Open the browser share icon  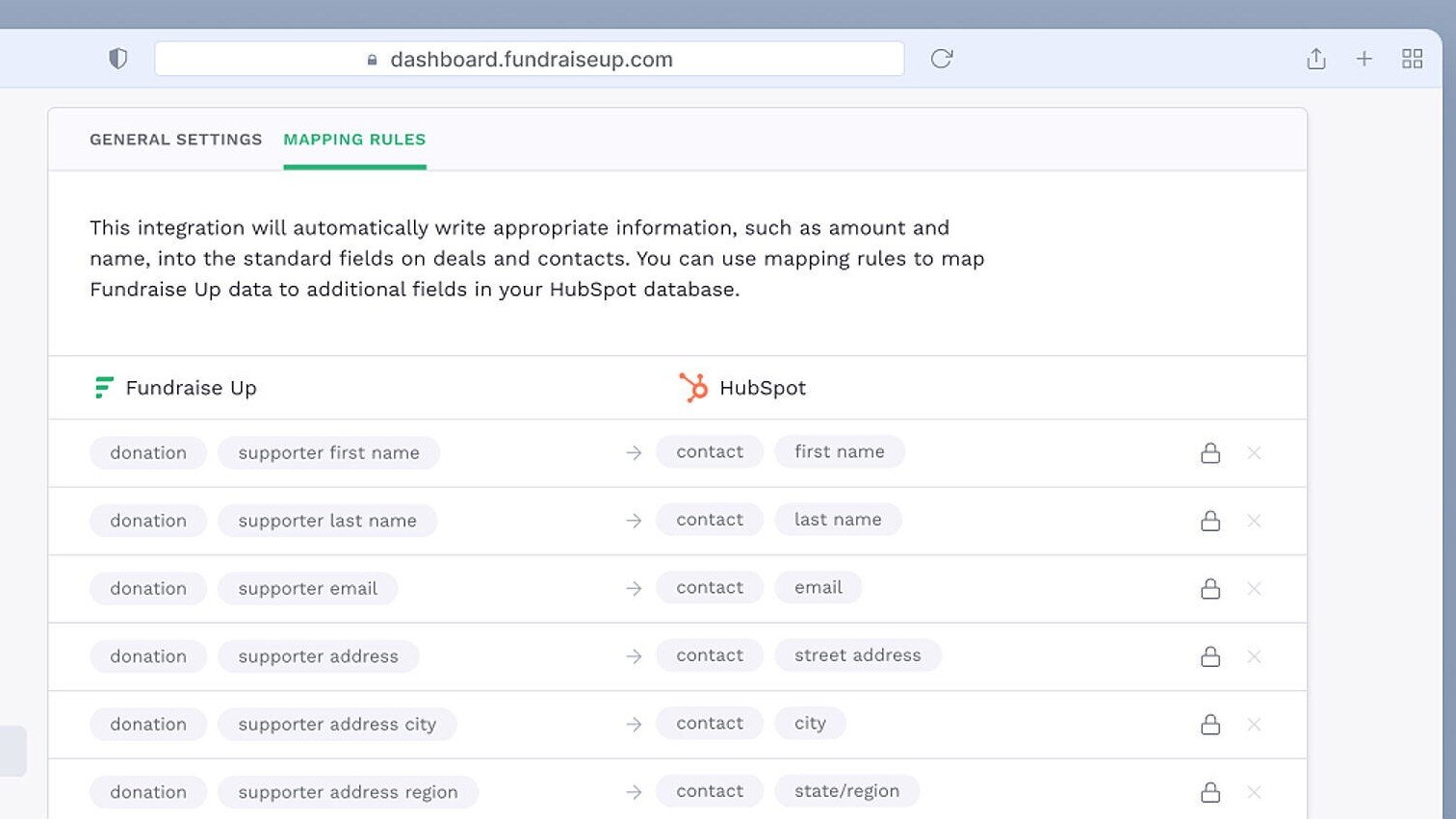1315,59
